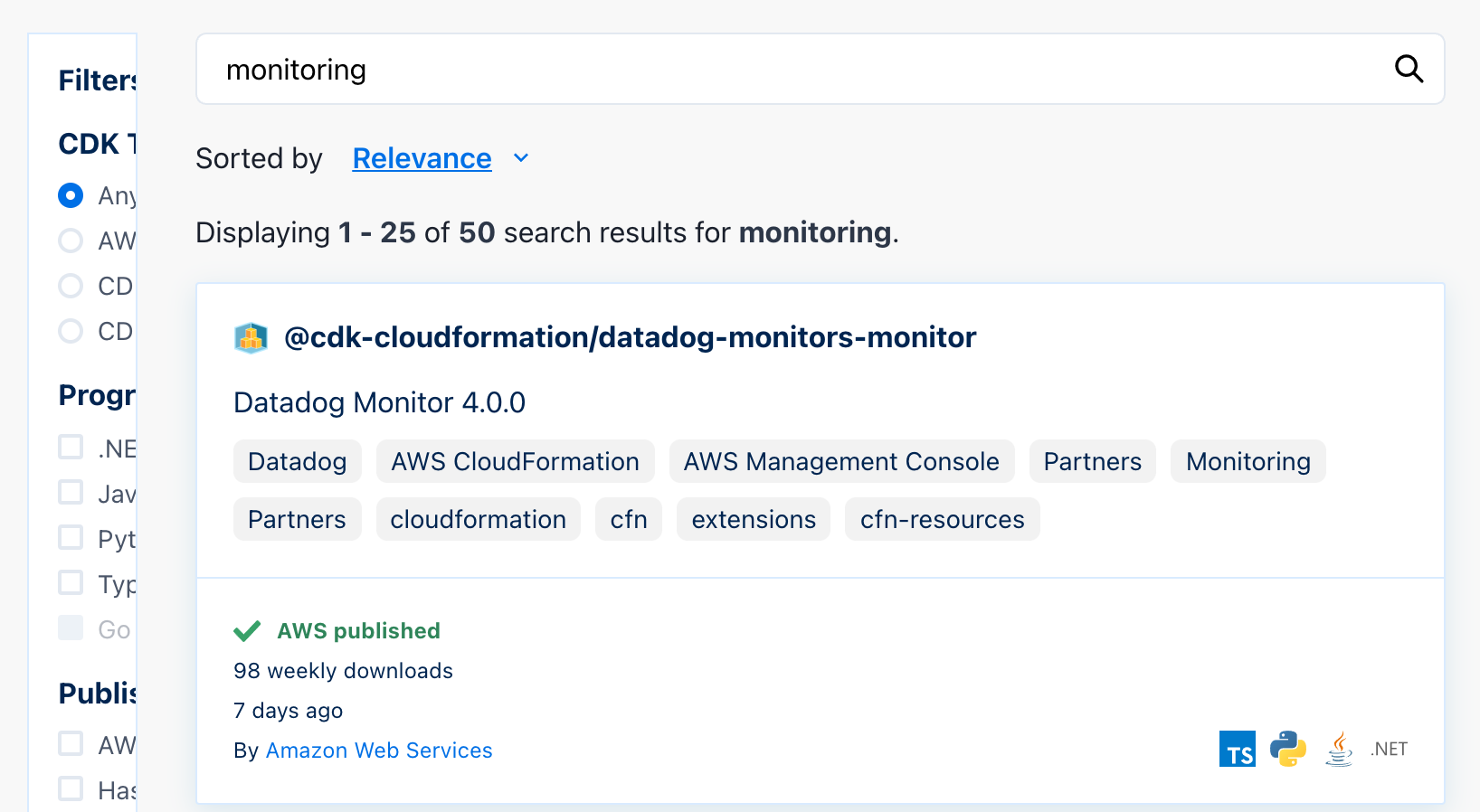
Task: Select the AW CDK type radio button
Action: [71, 241]
